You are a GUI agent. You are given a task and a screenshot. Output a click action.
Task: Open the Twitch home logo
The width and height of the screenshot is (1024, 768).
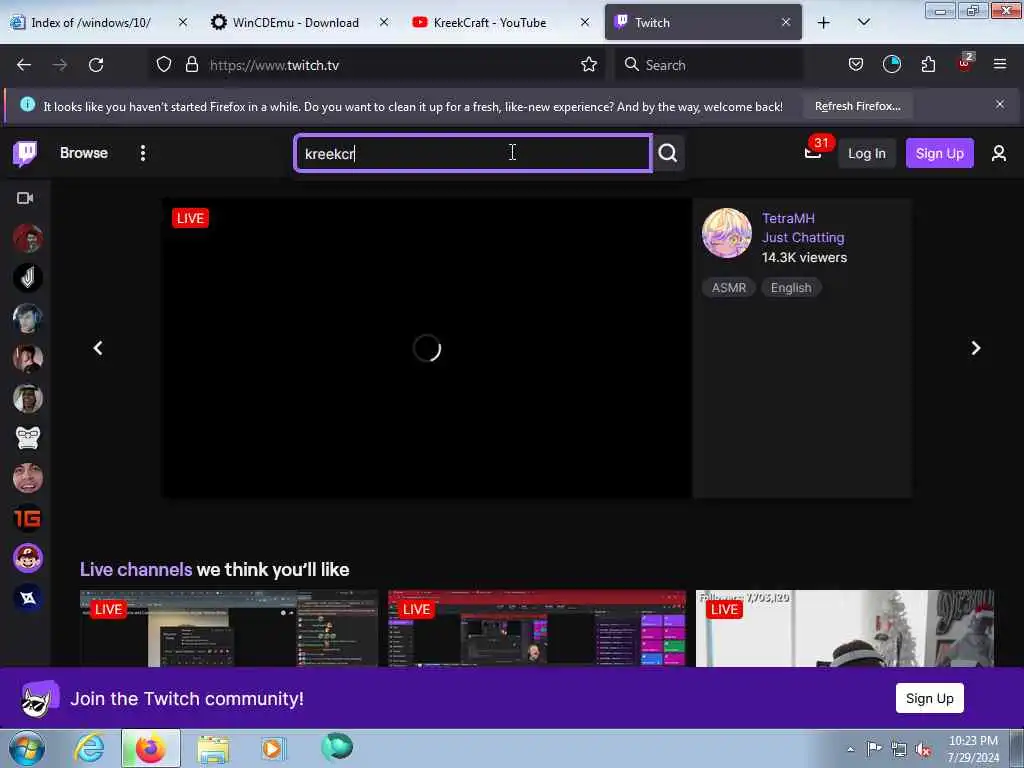[x=25, y=153]
